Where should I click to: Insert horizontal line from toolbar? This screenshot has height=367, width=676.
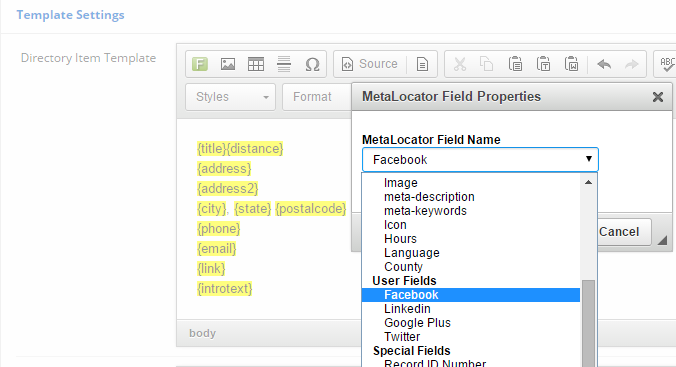(x=284, y=64)
